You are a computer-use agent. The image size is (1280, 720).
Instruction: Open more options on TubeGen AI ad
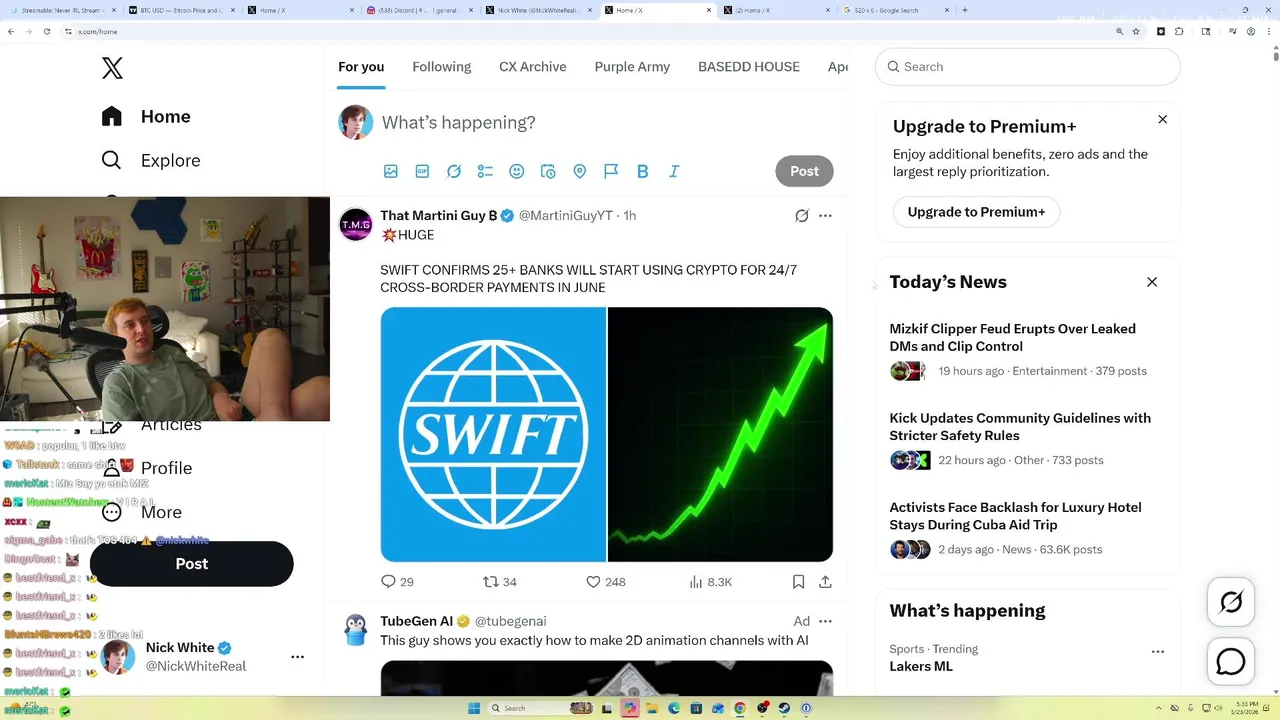[825, 621]
